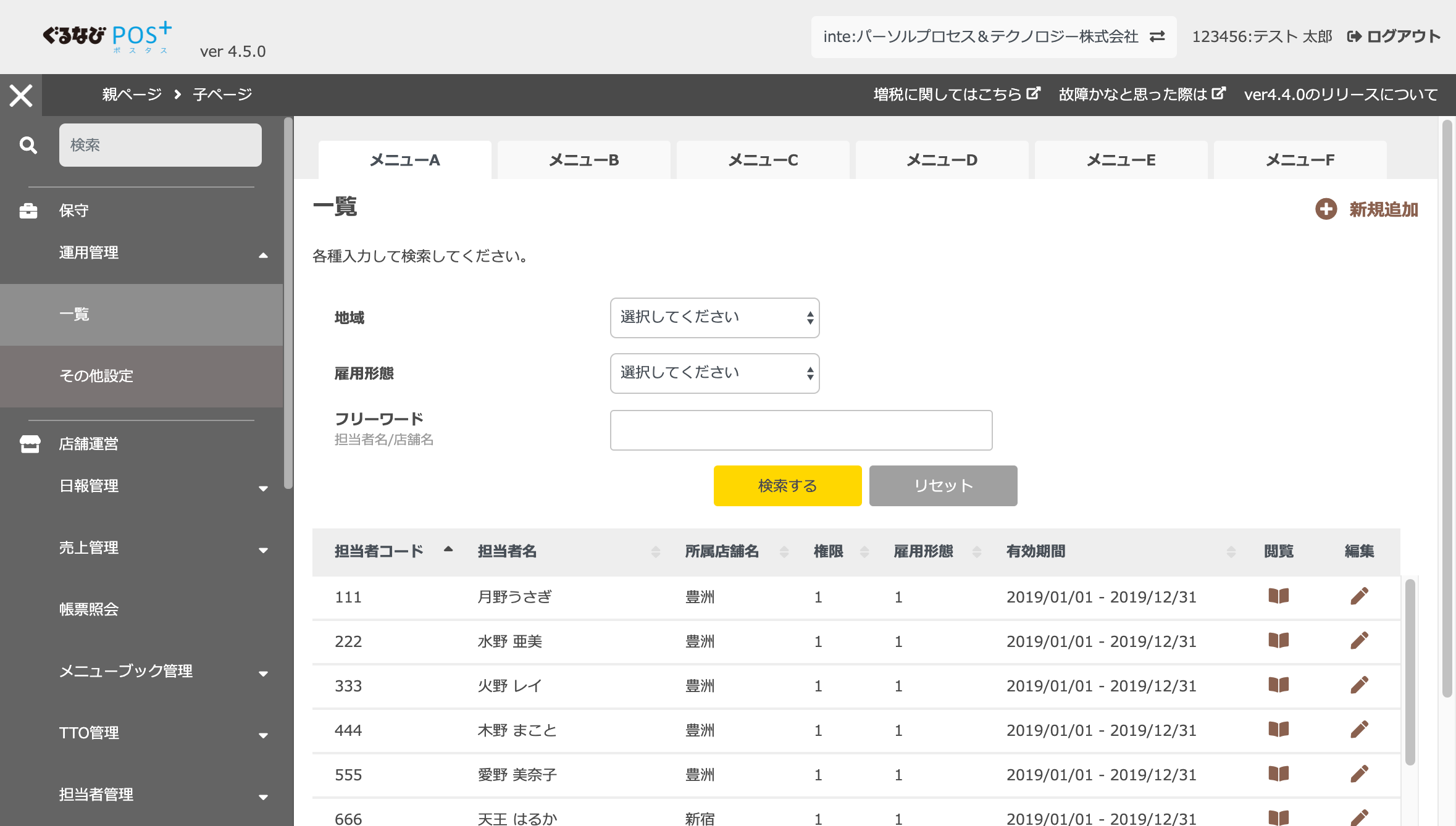Open view book icon for row 666
This screenshot has width=1456, height=826.
(1279, 818)
